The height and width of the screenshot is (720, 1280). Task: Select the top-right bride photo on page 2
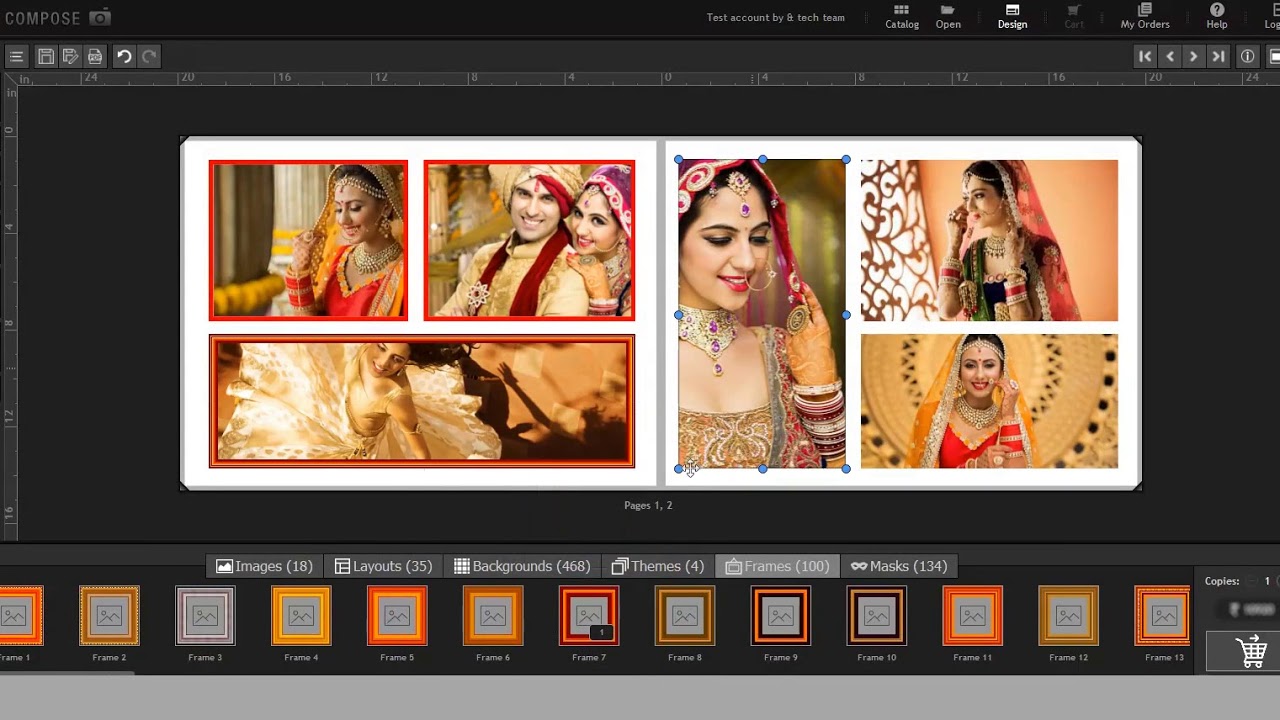click(989, 240)
